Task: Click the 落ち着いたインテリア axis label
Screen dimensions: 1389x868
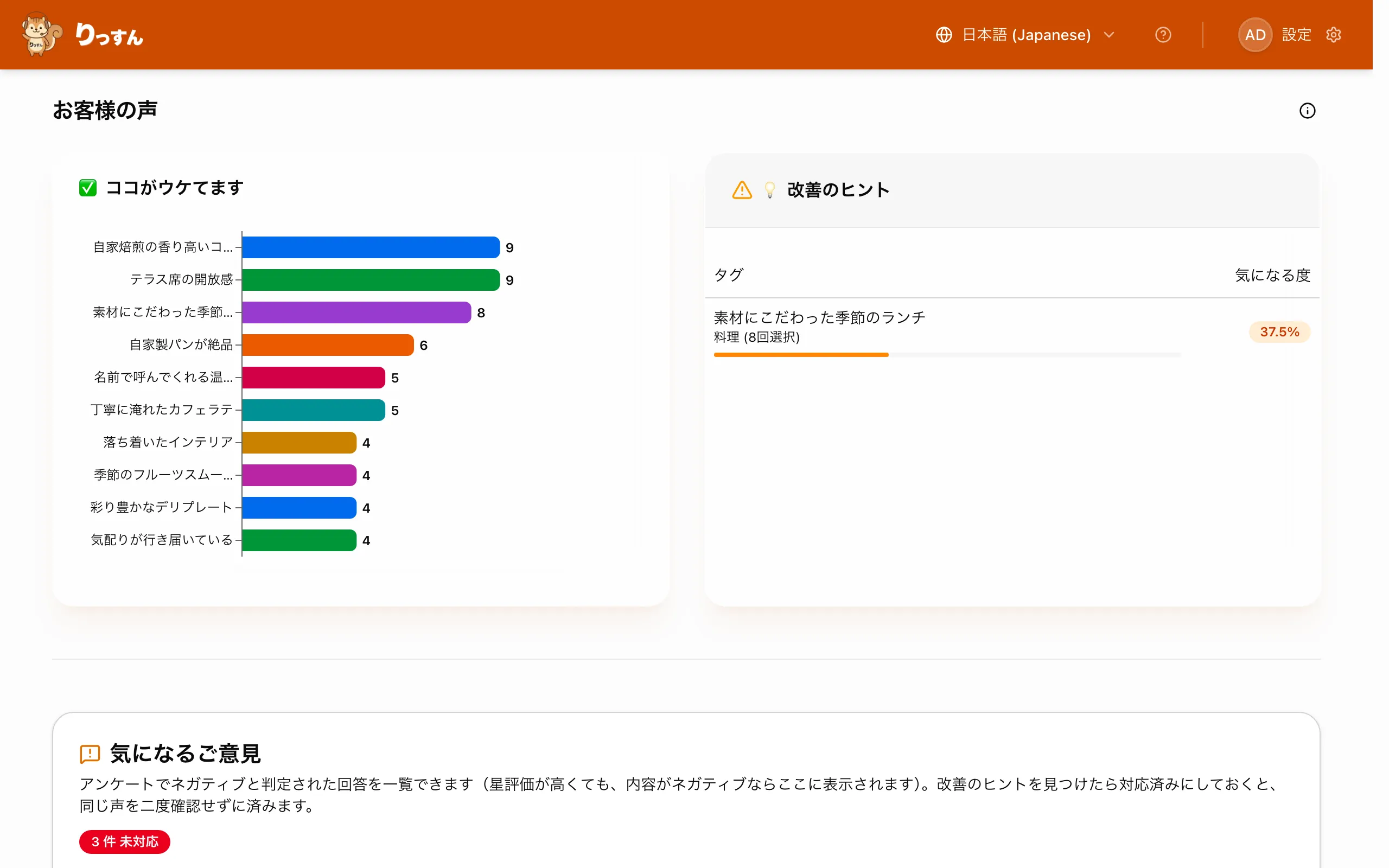Action: pyautogui.click(x=168, y=442)
